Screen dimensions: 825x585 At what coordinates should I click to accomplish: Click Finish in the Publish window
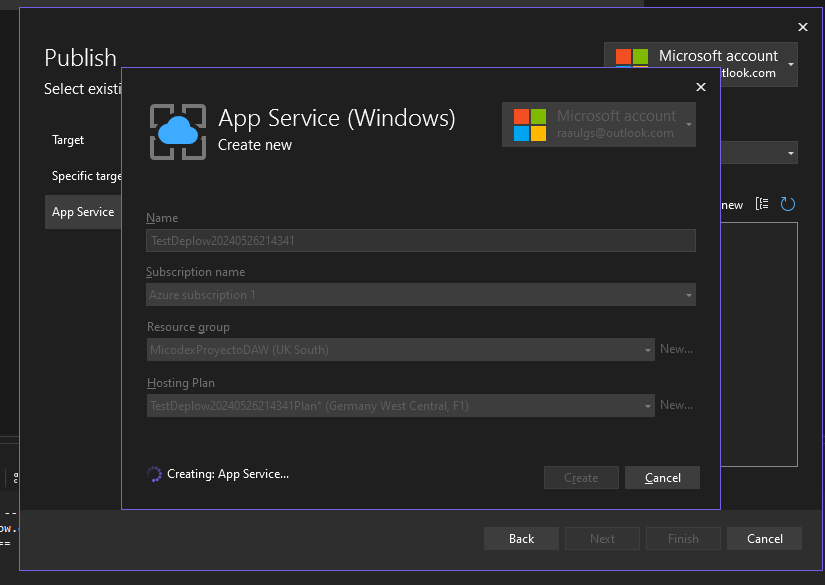coord(683,539)
